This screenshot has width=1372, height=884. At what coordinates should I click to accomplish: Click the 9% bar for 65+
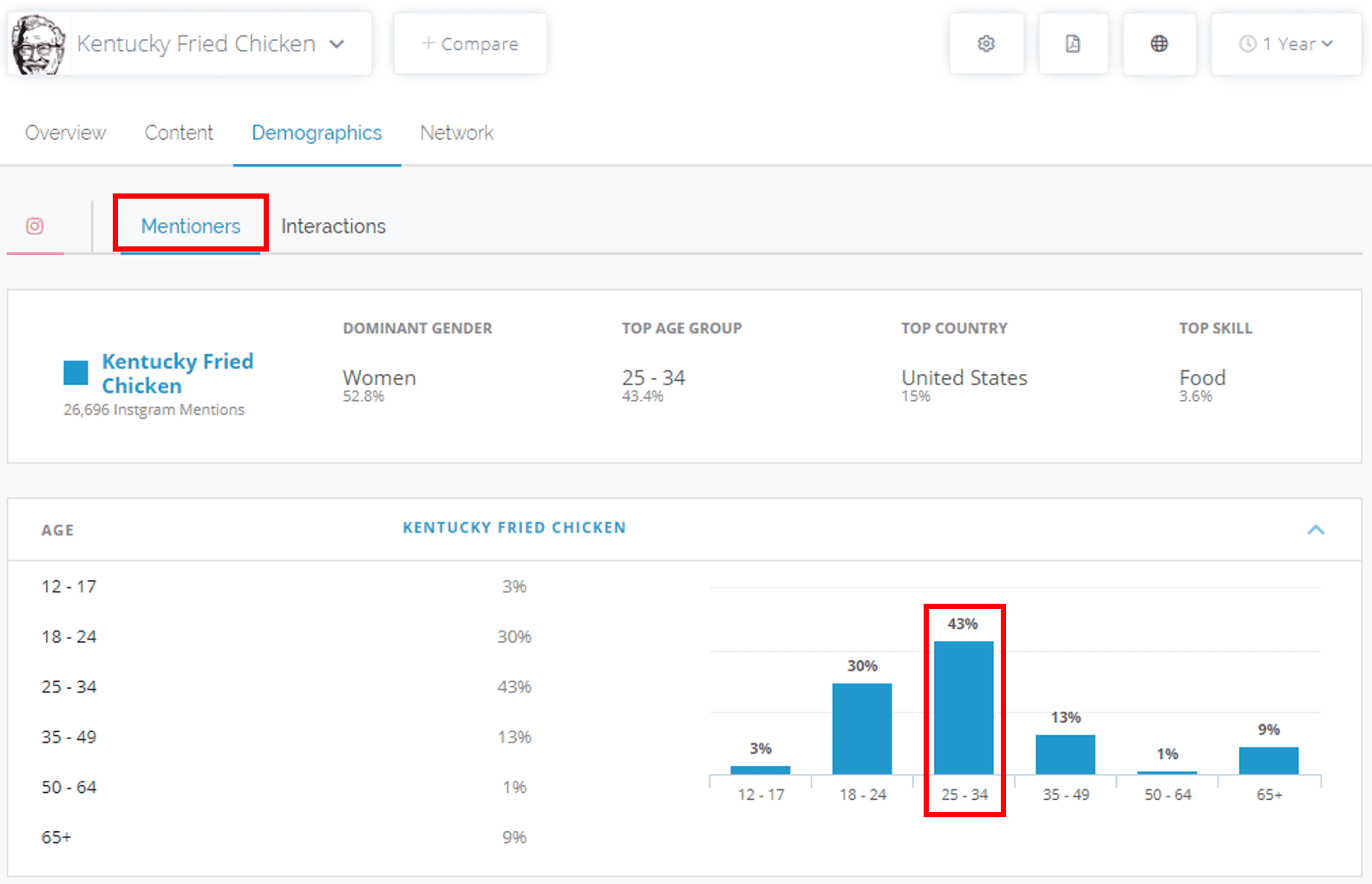pos(1269,760)
